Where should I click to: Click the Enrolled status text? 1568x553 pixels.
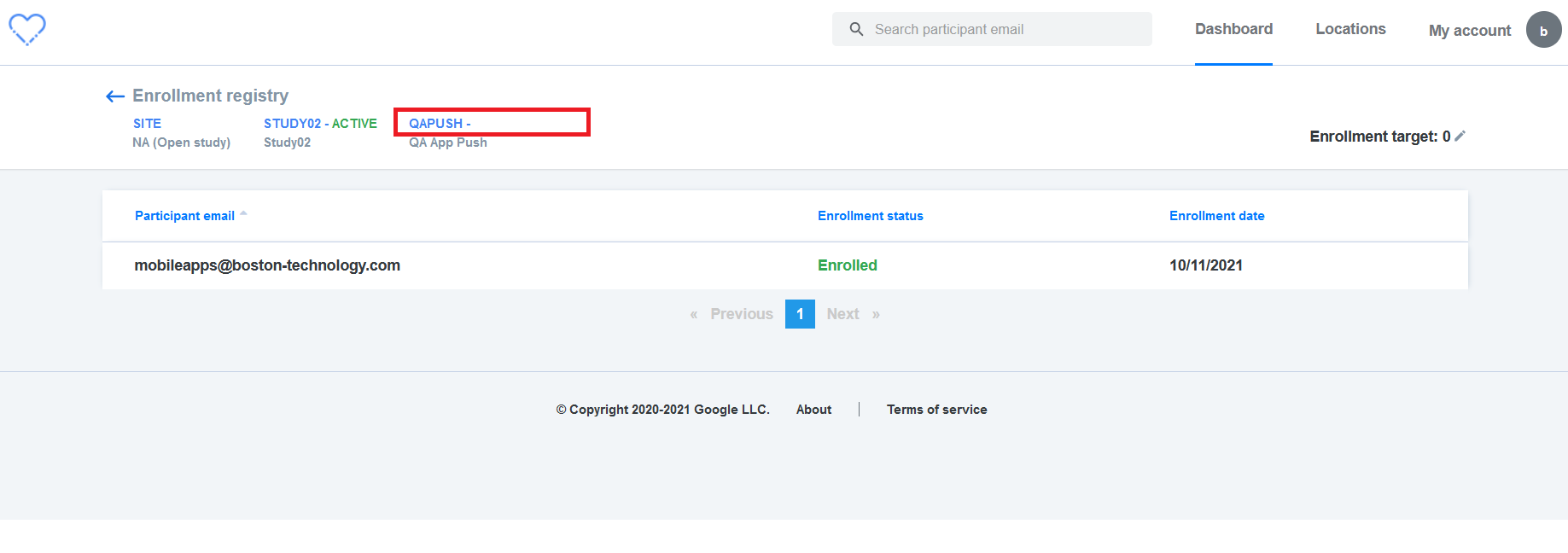(x=848, y=265)
